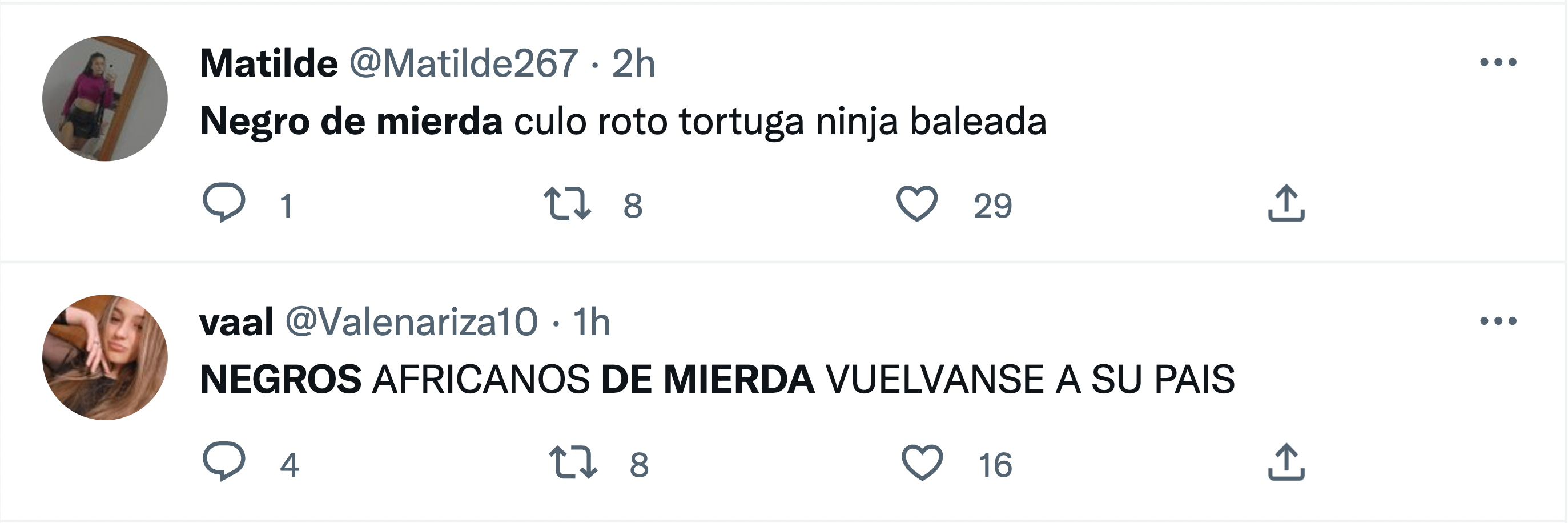
Task: Open vaal's profile picture
Action: coord(104,357)
